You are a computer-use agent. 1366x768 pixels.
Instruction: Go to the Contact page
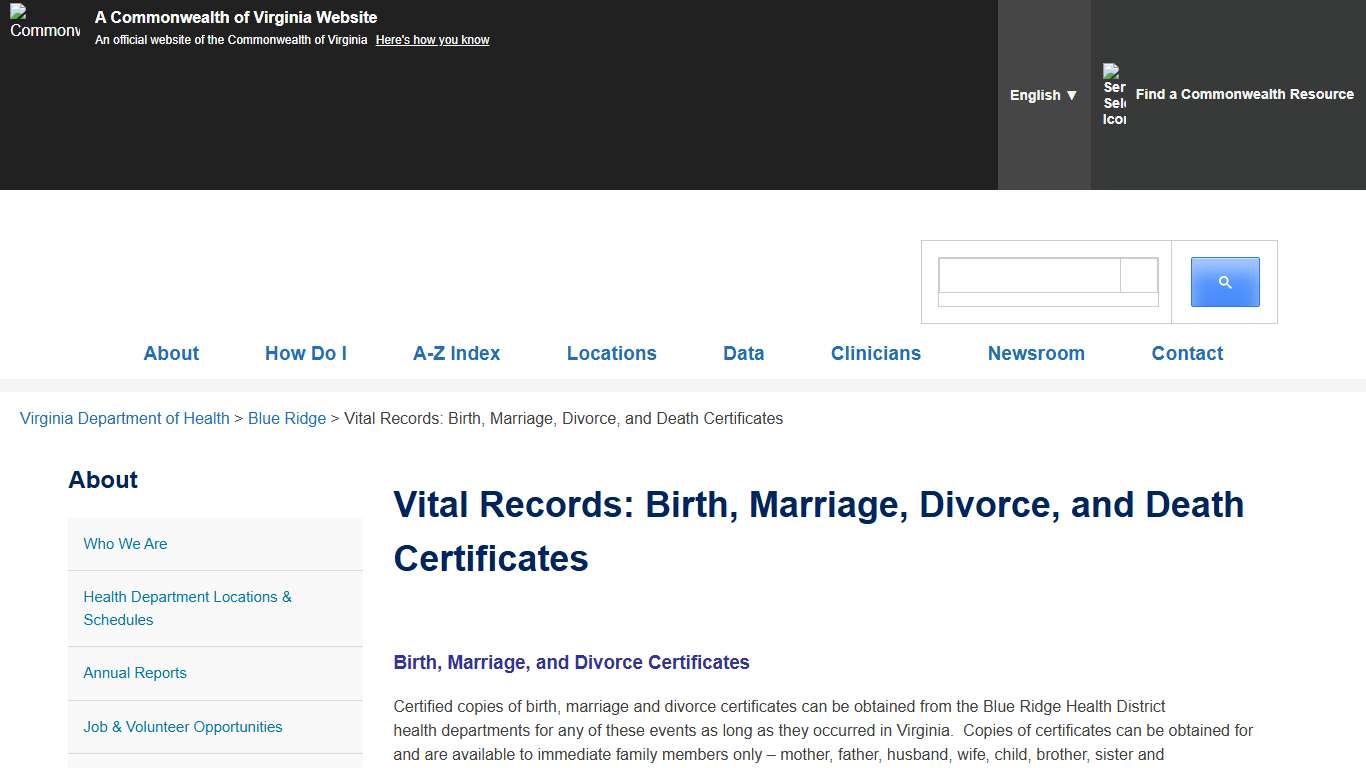1187,353
